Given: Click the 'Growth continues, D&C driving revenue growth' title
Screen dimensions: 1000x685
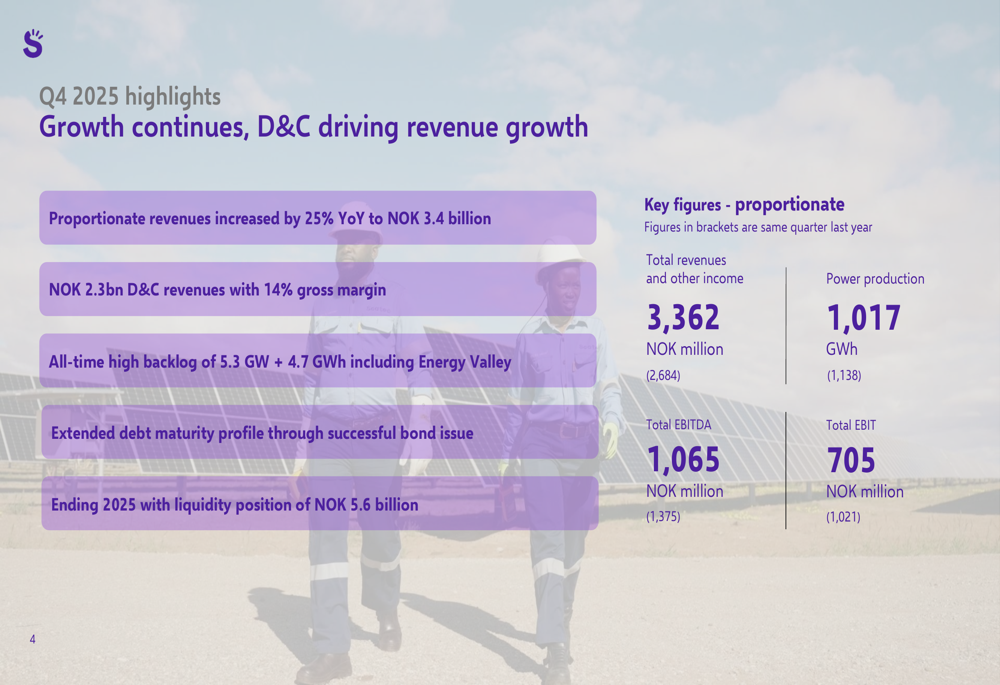Looking at the screenshot, I should (313, 128).
